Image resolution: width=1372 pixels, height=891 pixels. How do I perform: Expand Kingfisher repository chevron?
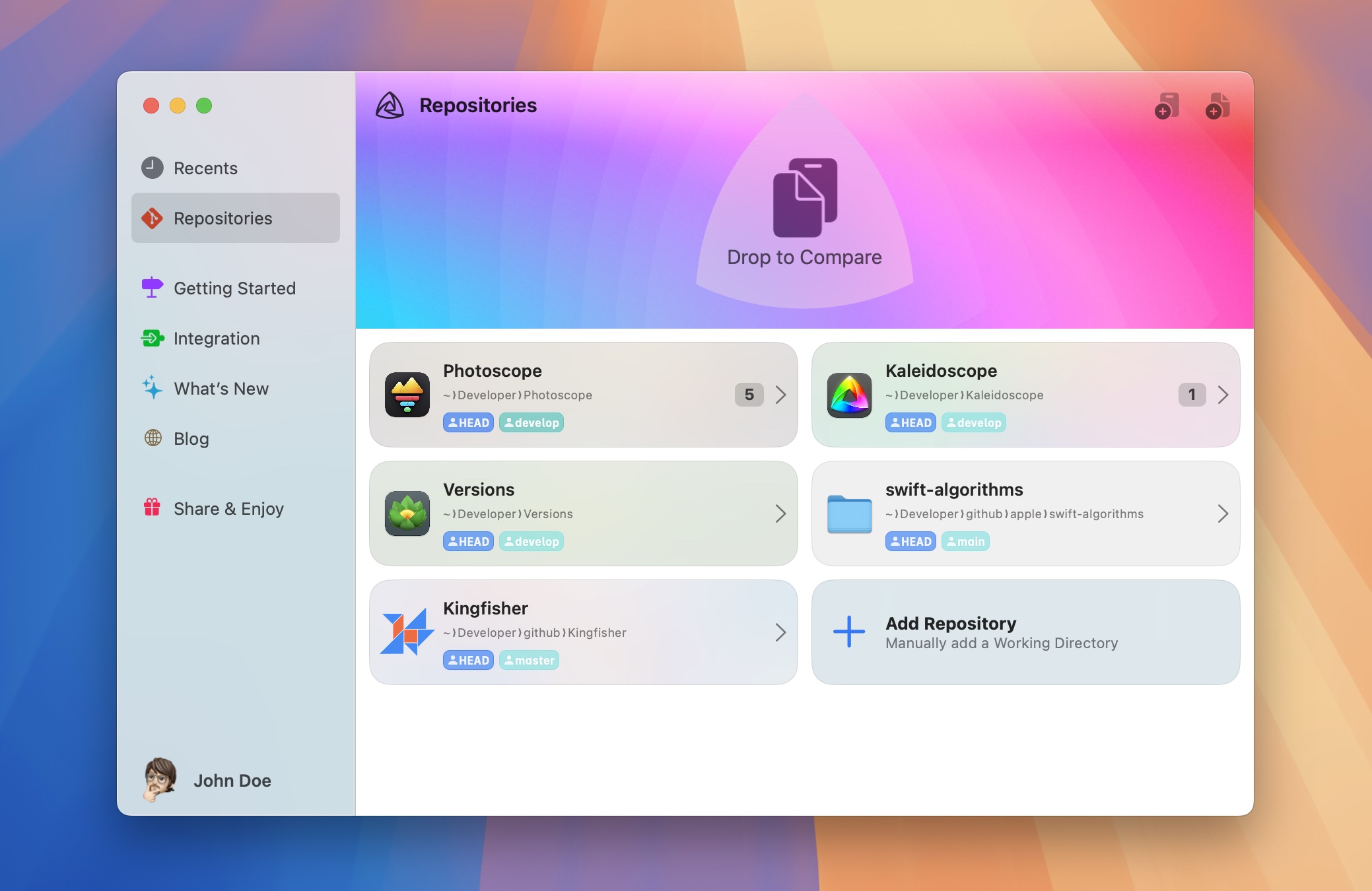pos(780,632)
